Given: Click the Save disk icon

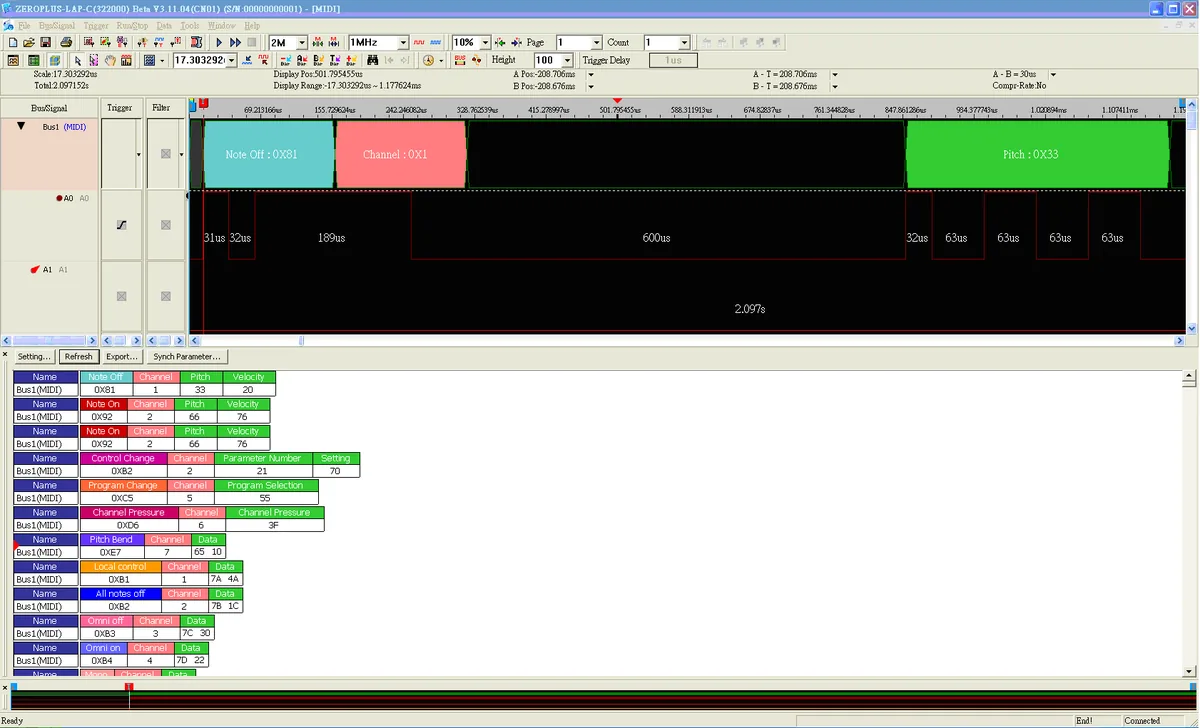Looking at the screenshot, I should [45, 43].
